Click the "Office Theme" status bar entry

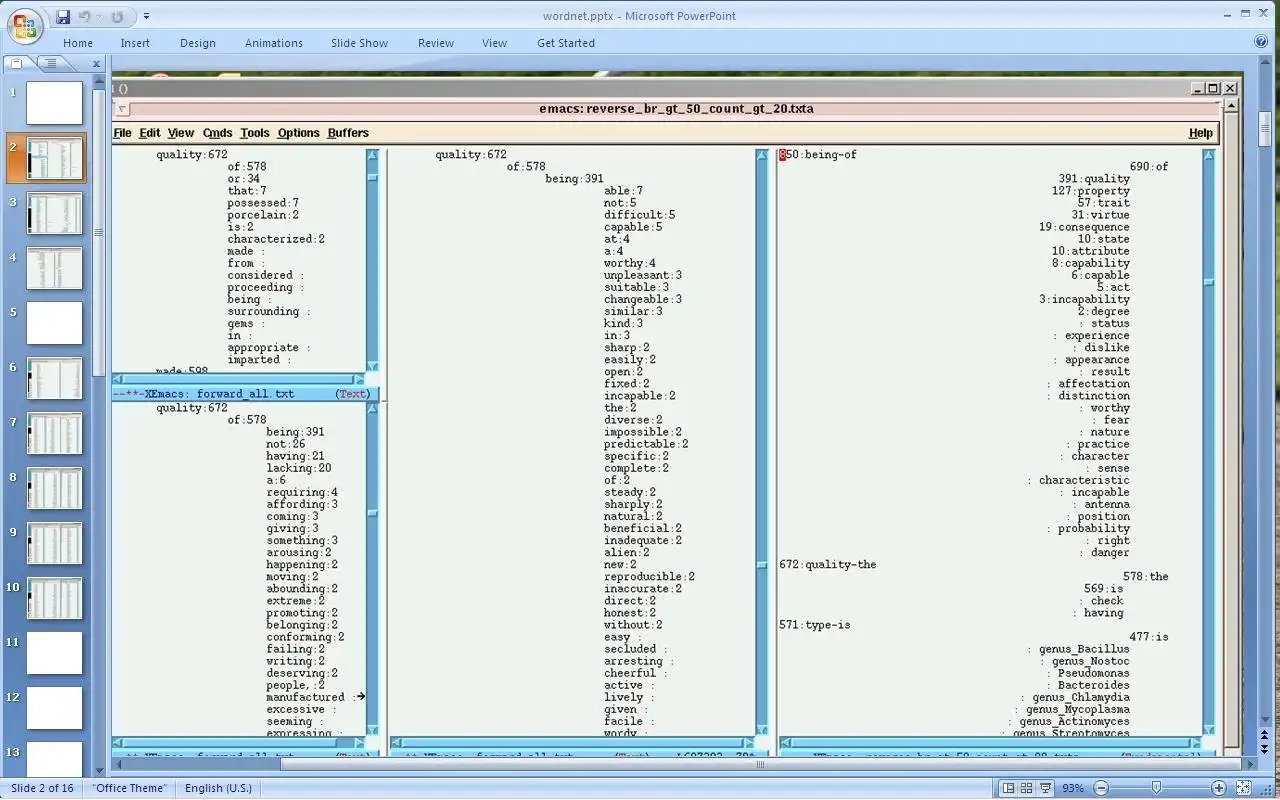[129, 788]
